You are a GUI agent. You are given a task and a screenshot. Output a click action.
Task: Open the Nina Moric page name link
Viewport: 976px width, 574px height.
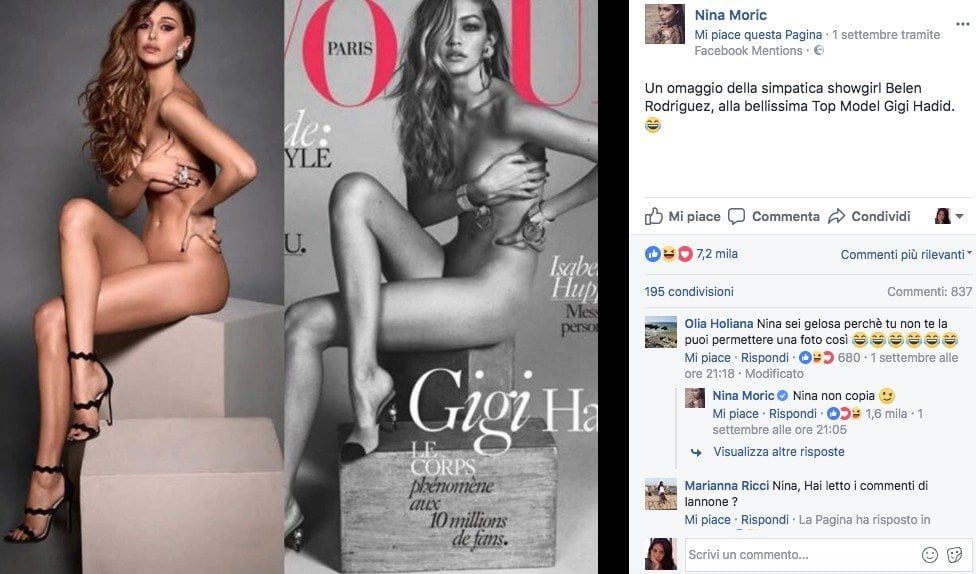730,15
